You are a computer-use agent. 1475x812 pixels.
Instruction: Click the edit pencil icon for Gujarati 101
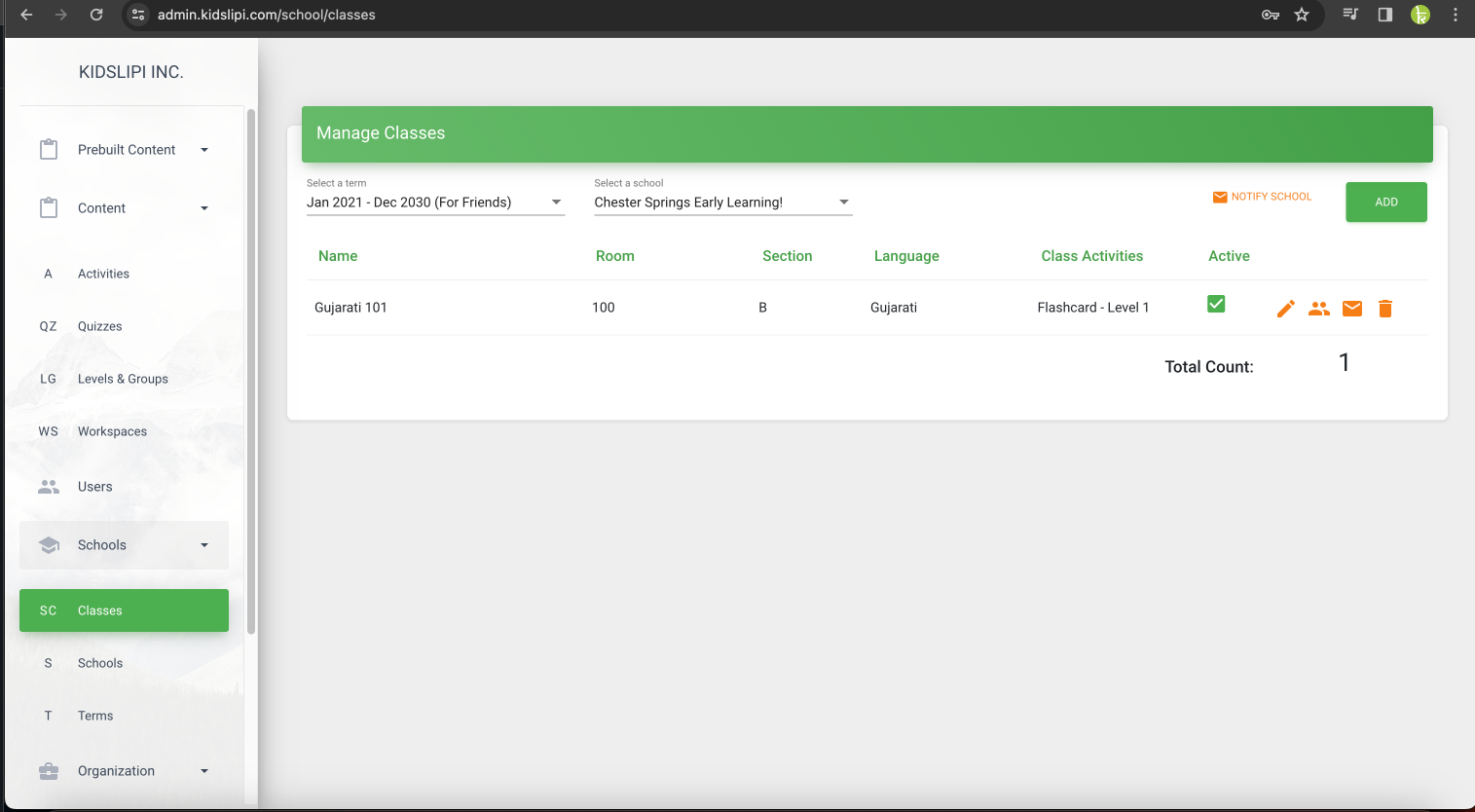tap(1285, 309)
